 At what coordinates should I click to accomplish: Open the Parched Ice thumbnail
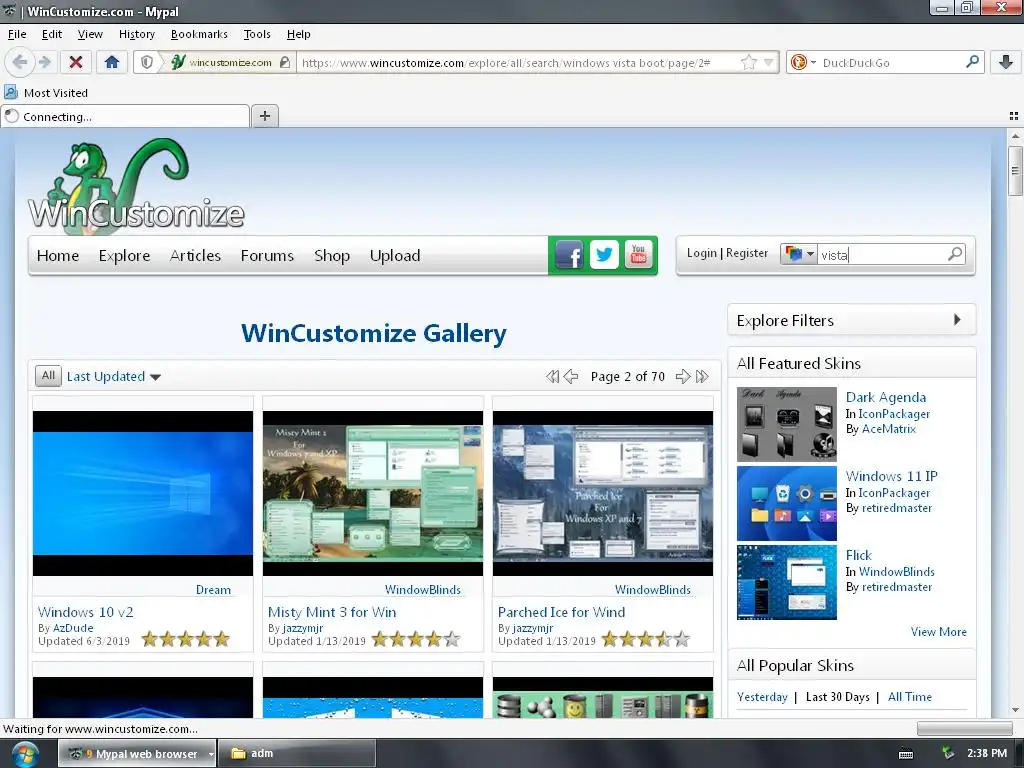pos(603,493)
